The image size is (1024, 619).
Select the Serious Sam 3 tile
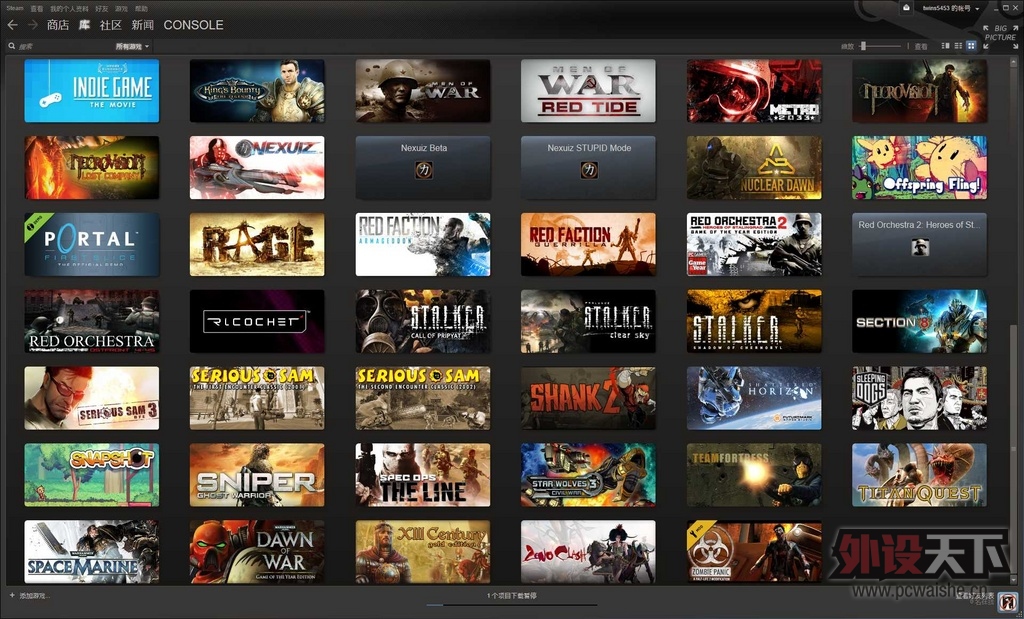click(92, 398)
